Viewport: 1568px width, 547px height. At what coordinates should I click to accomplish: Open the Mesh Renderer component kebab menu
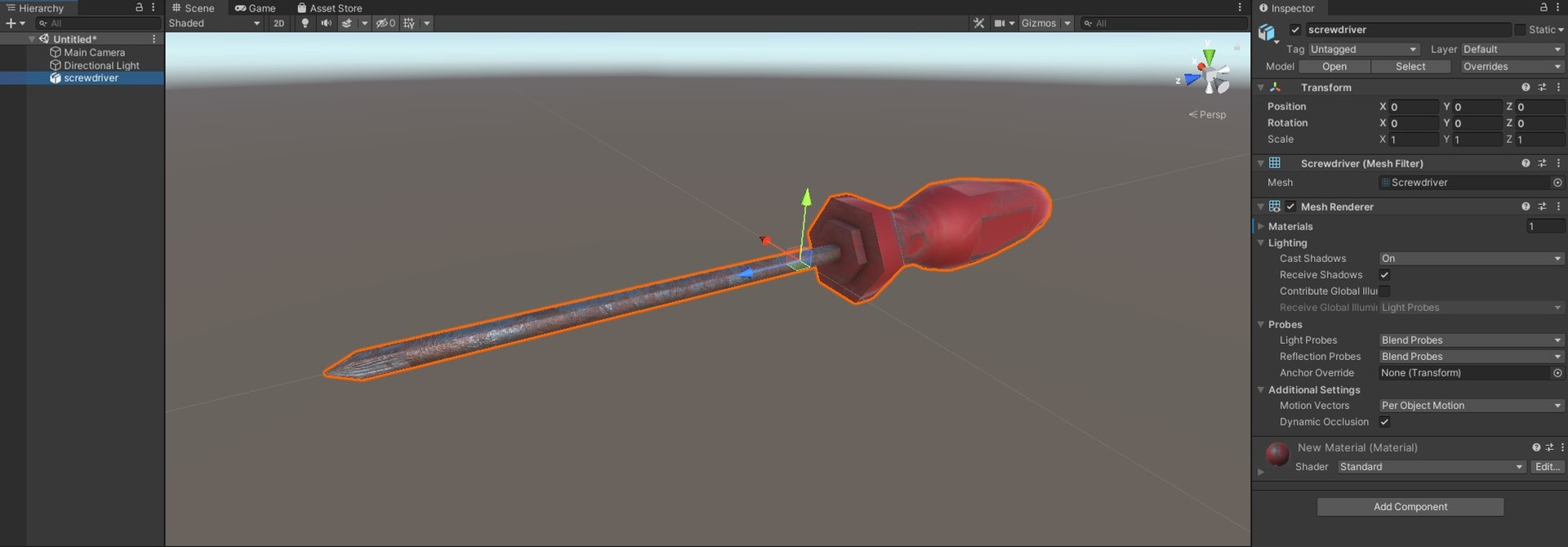[x=1558, y=207]
